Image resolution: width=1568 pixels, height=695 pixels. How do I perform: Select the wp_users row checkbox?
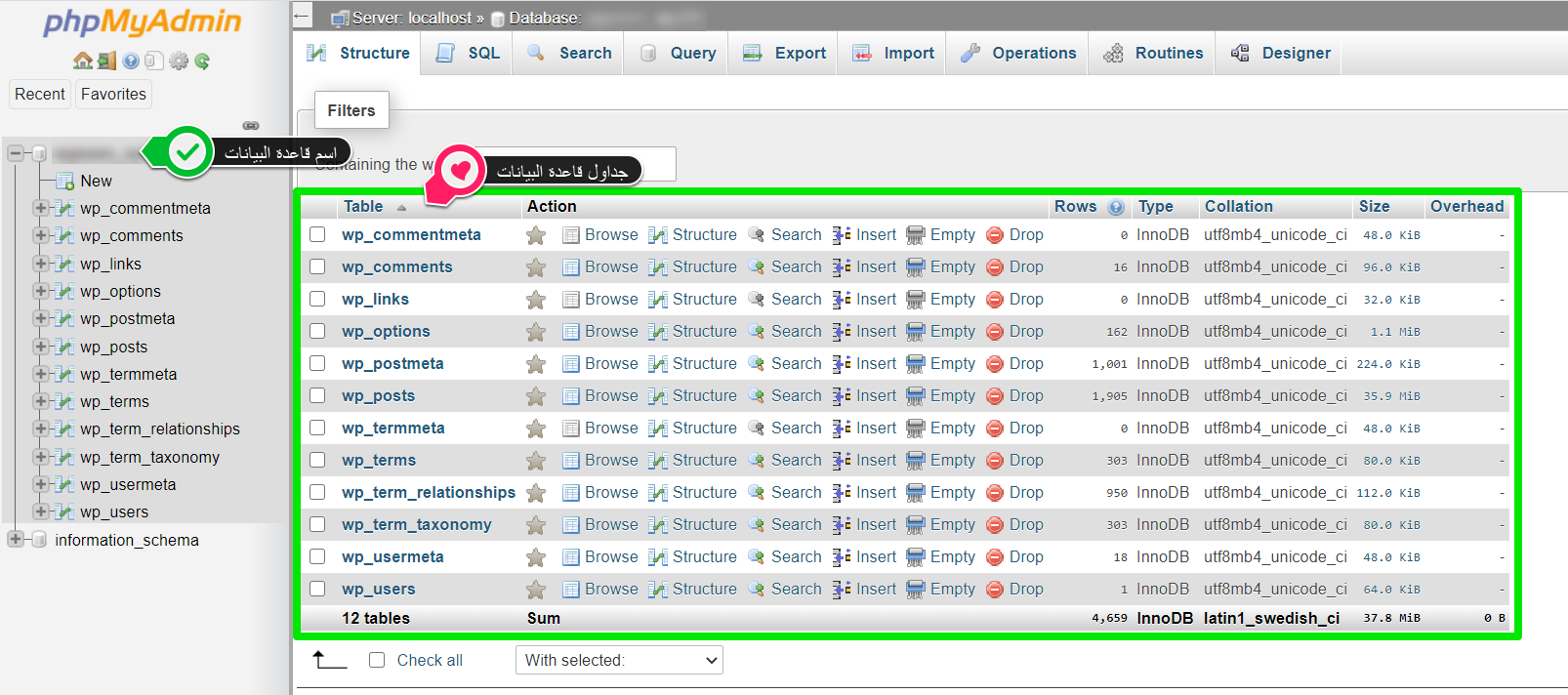pos(317,589)
